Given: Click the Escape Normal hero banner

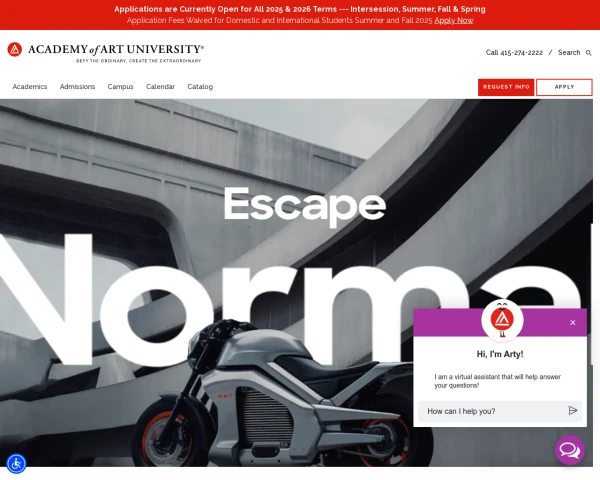Looking at the screenshot, I should [297, 282].
